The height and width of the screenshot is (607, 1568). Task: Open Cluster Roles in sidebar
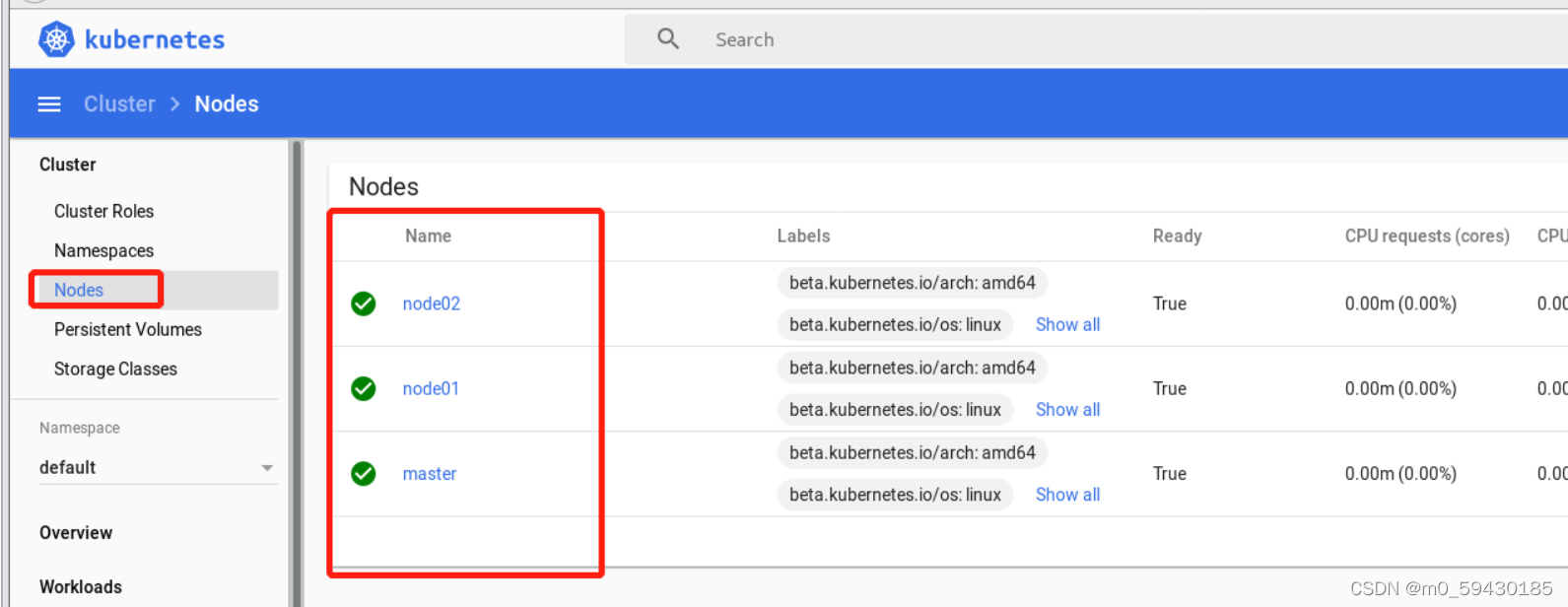103,211
